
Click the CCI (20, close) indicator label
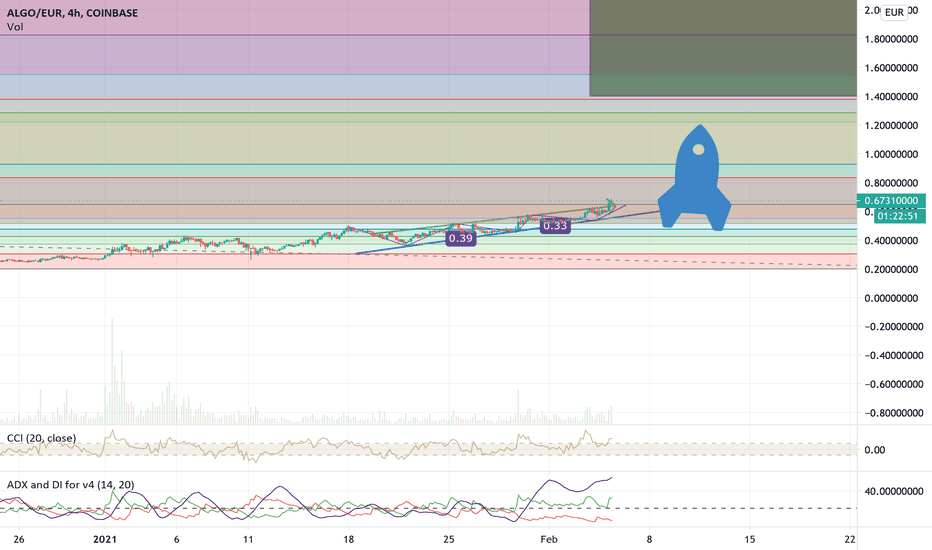click(41, 438)
